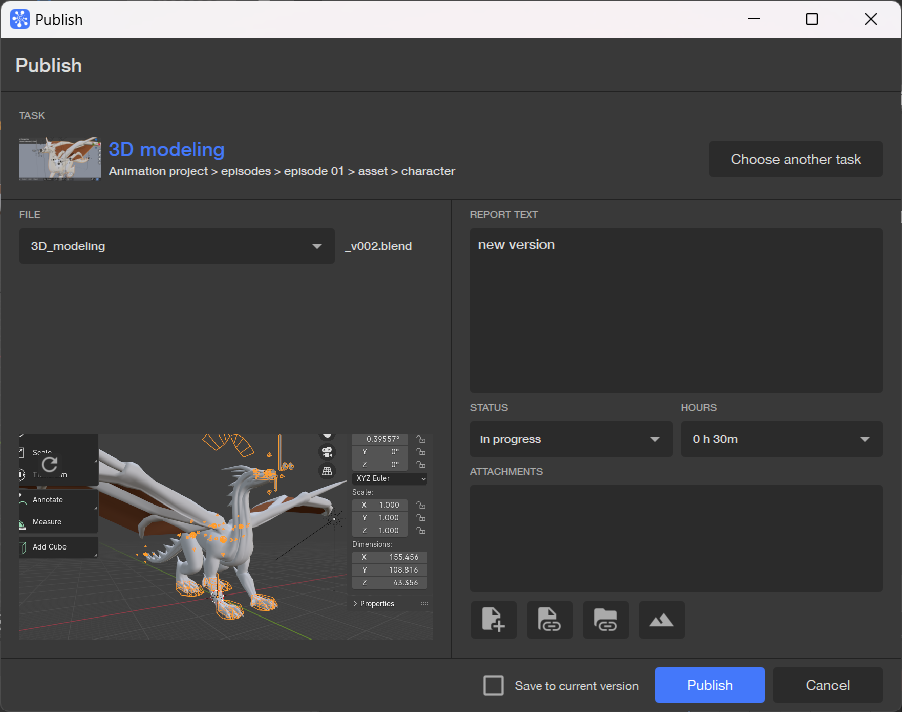
Task: Click the blue Publish button
Action: click(709, 685)
